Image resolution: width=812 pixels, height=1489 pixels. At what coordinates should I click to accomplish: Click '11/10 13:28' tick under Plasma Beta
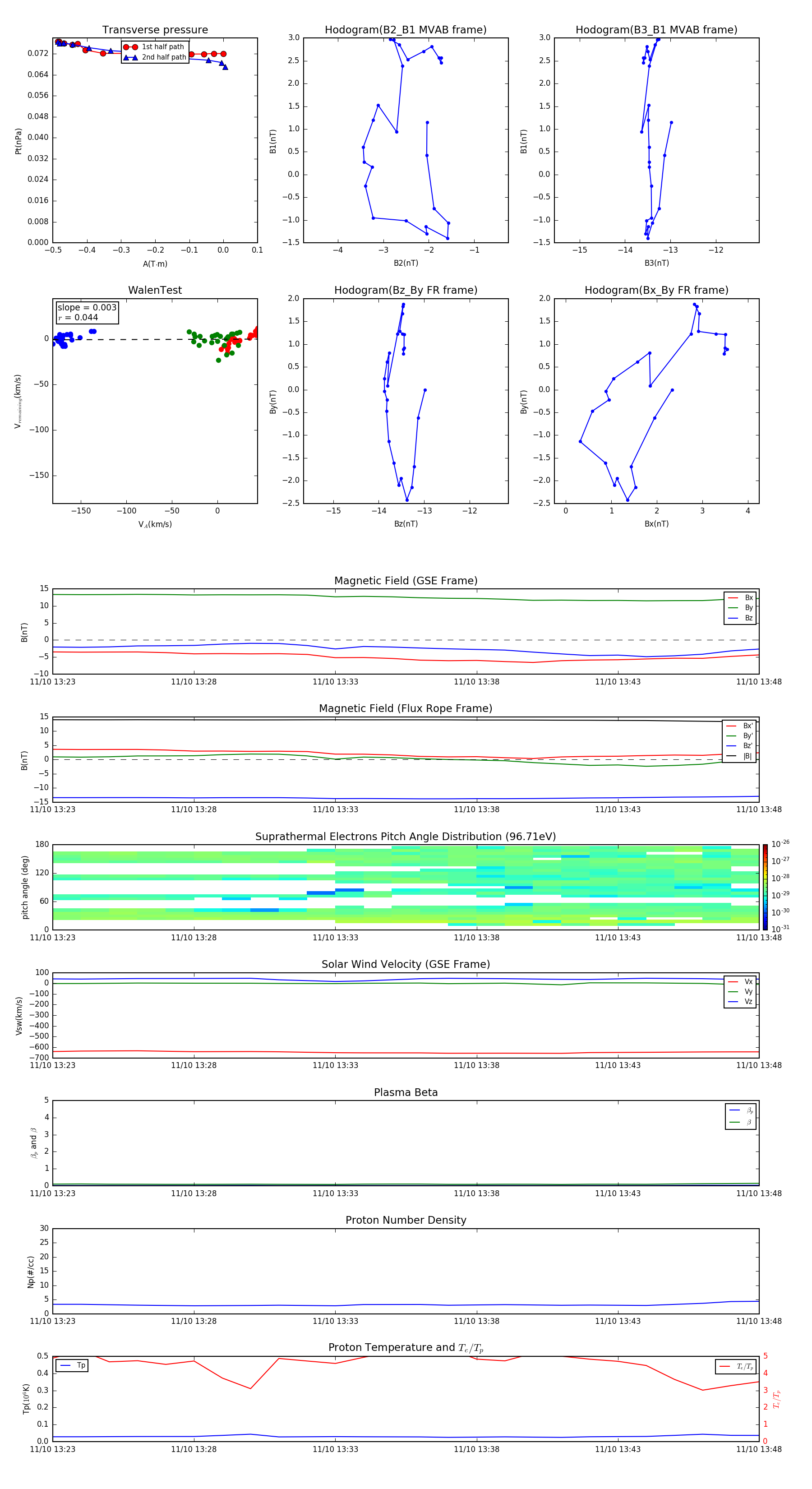tap(194, 1193)
